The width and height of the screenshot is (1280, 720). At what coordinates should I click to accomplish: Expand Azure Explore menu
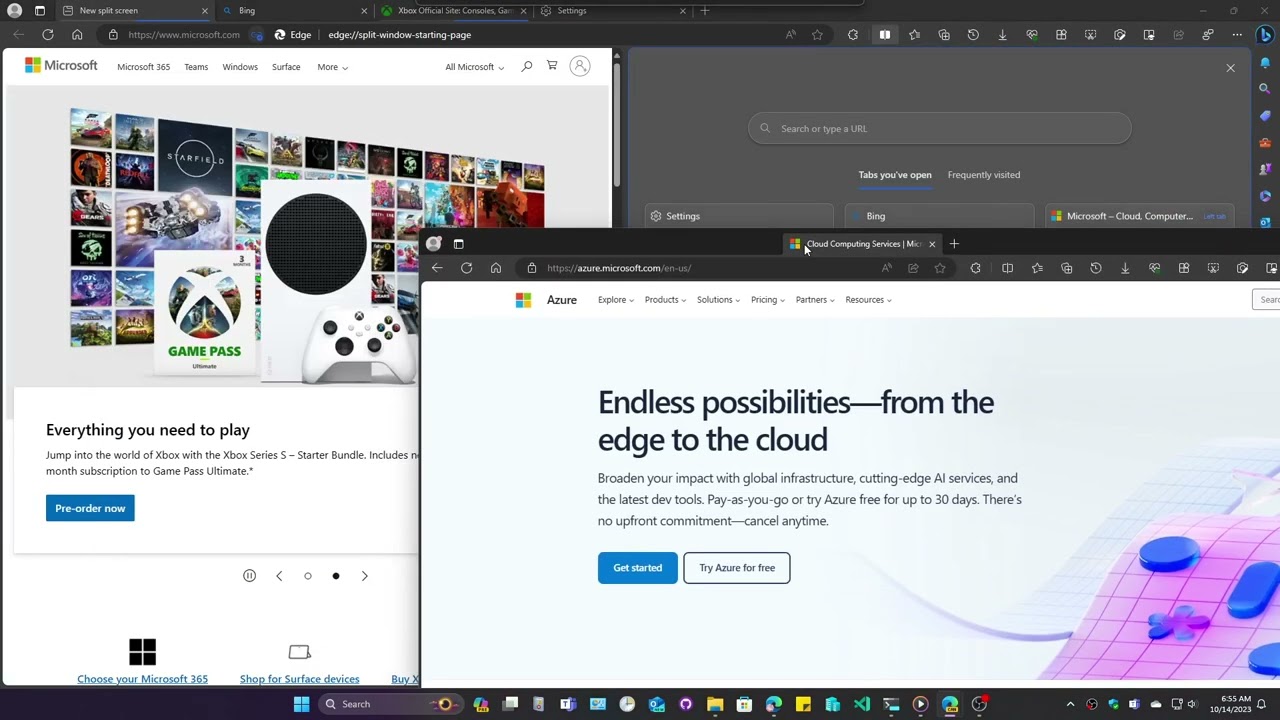pos(615,300)
